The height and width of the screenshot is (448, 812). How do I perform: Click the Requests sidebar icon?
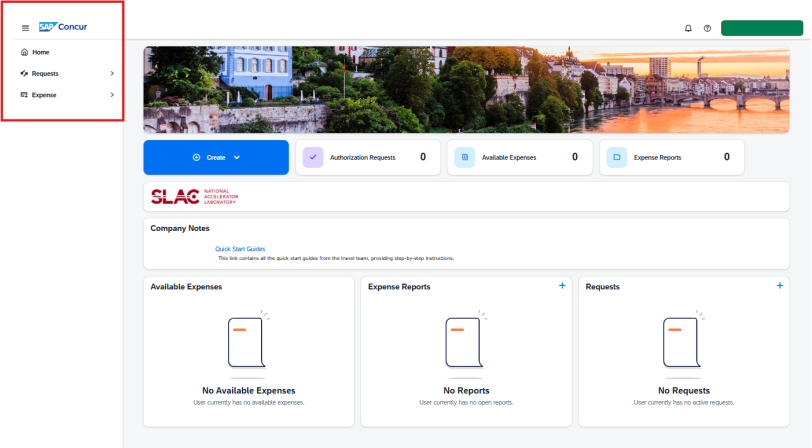pos(24,74)
